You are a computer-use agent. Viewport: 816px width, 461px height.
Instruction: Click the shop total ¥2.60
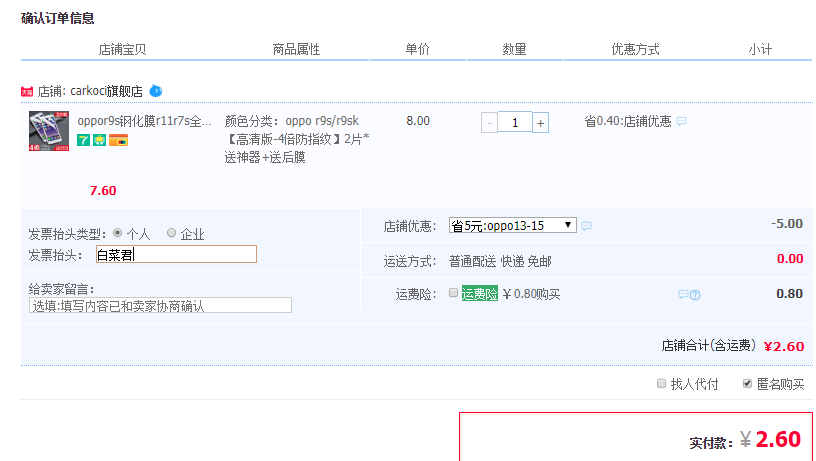pyautogui.click(x=784, y=346)
